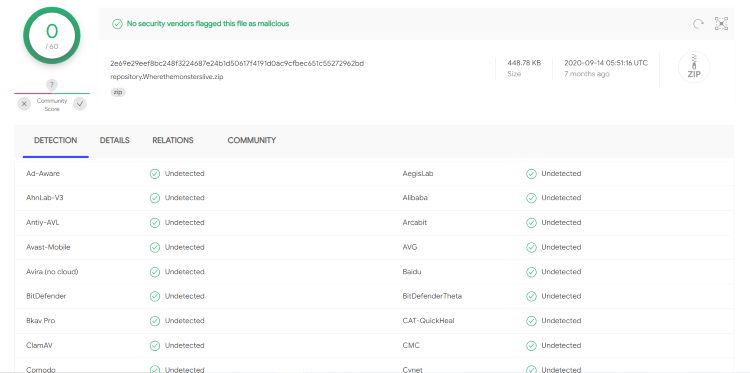Click the Undetected check icon for ClamAV

[x=155, y=346]
